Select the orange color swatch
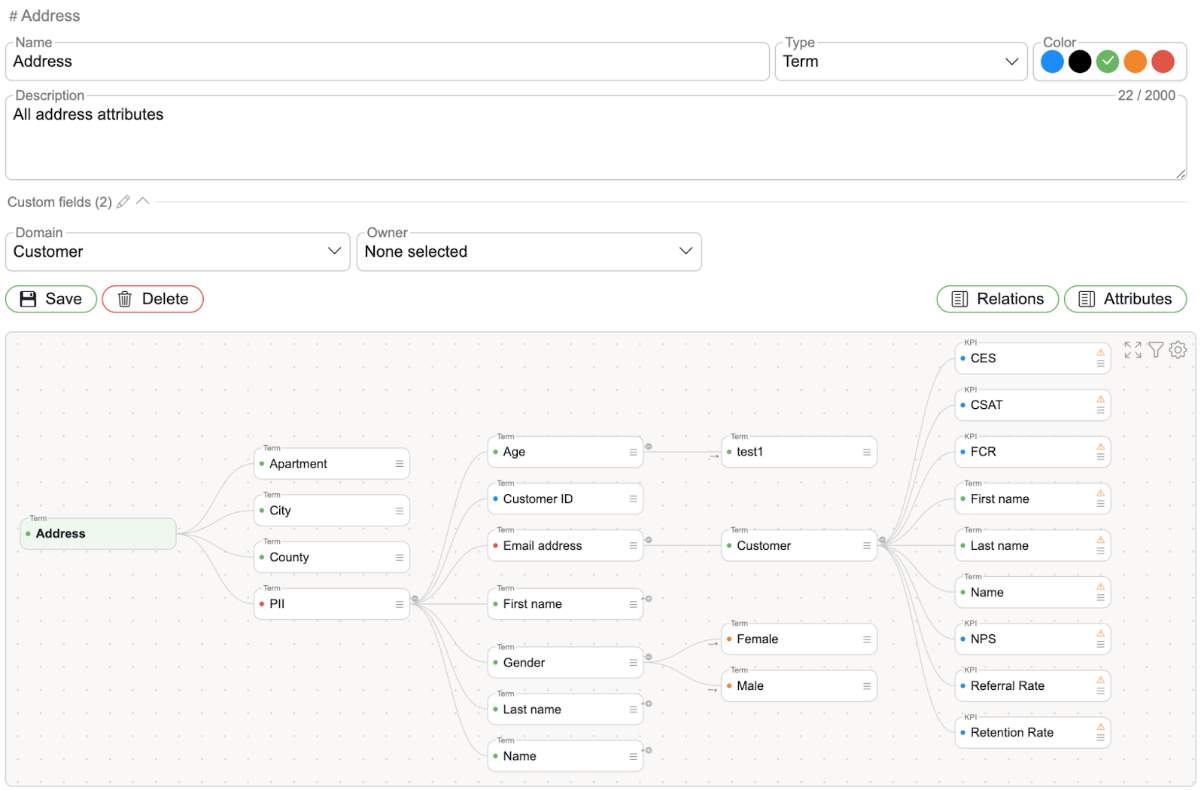The image size is (1200, 790). pos(1134,62)
